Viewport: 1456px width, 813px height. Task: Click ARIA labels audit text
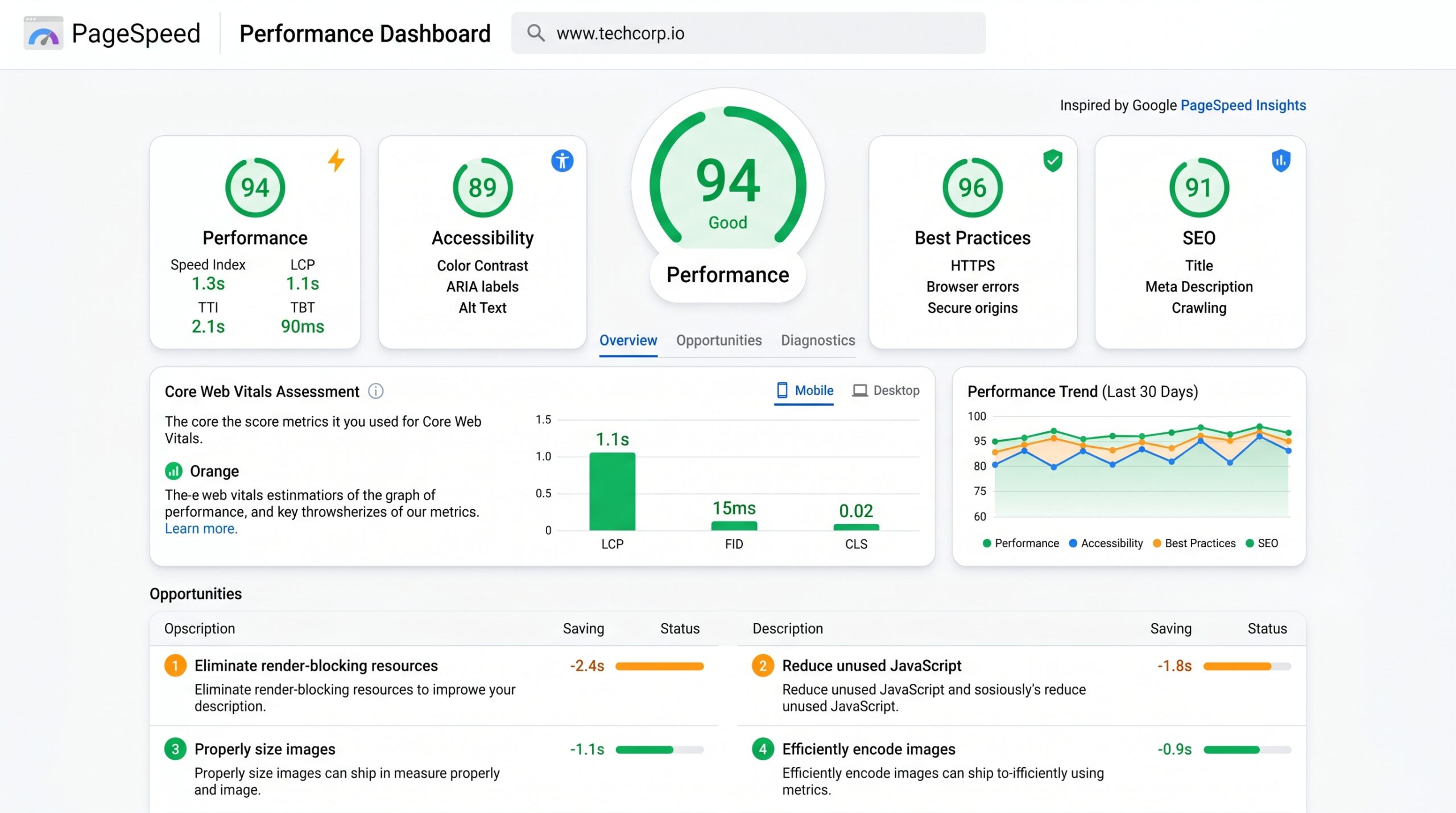pos(482,287)
